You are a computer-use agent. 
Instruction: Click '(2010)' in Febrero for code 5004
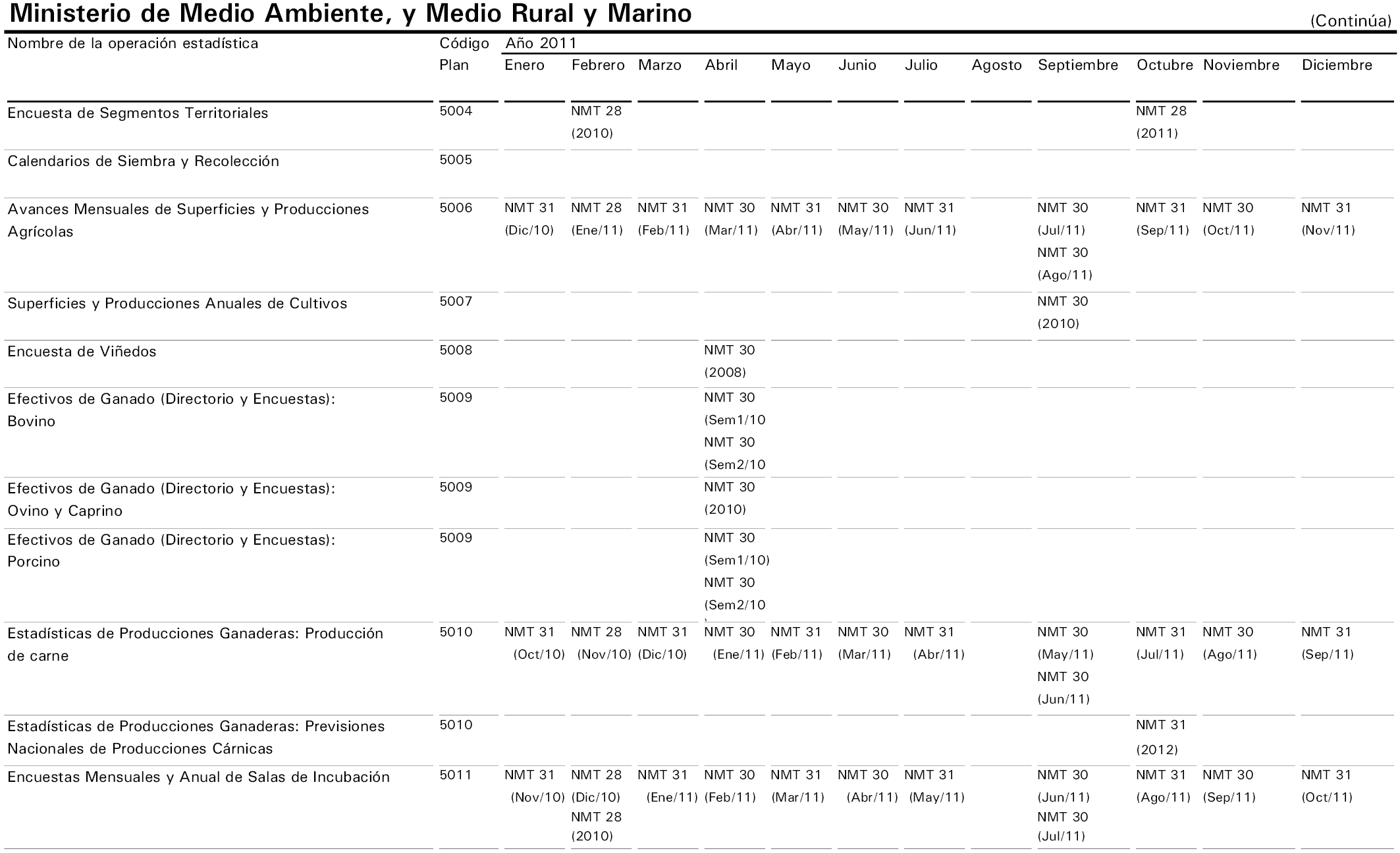pos(592,134)
